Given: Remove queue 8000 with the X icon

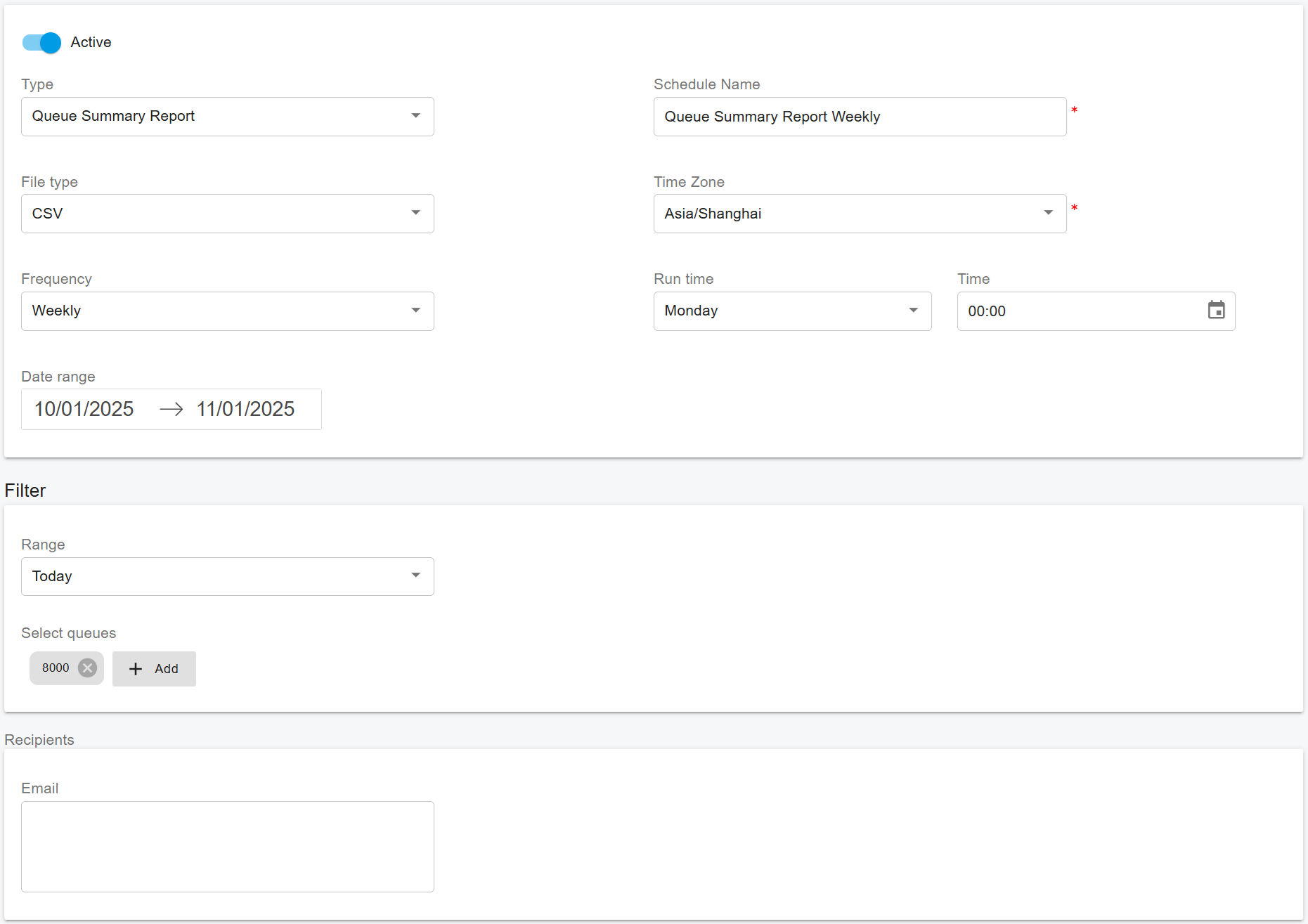Looking at the screenshot, I should click(x=87, y=668).
